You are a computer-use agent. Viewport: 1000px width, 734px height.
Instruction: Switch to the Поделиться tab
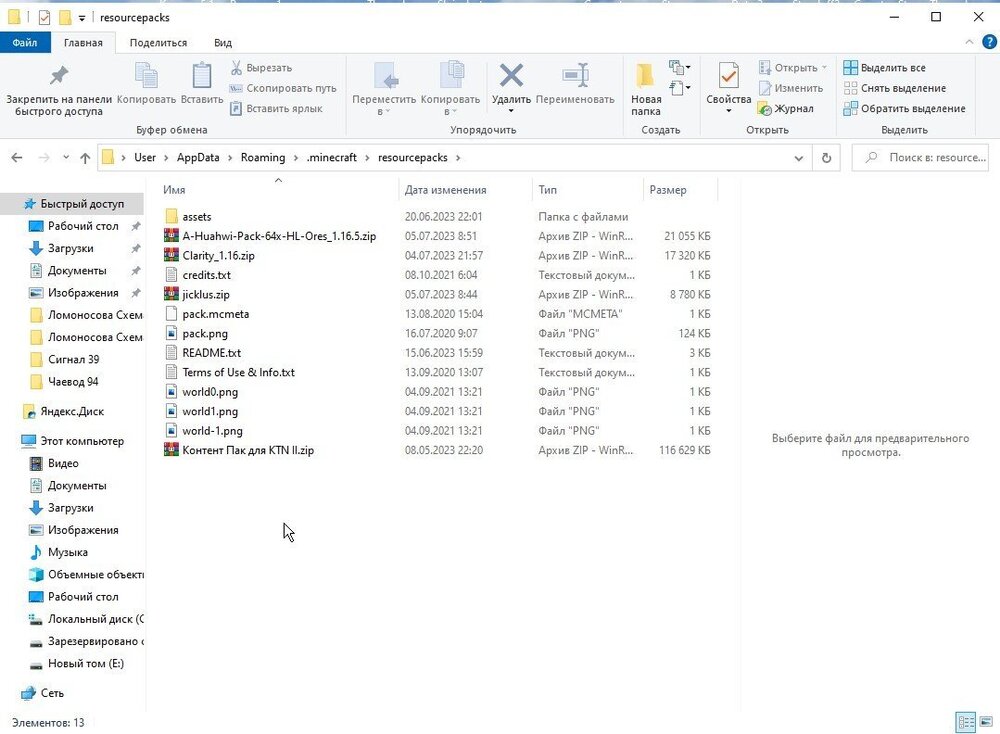tap(158, 43)
